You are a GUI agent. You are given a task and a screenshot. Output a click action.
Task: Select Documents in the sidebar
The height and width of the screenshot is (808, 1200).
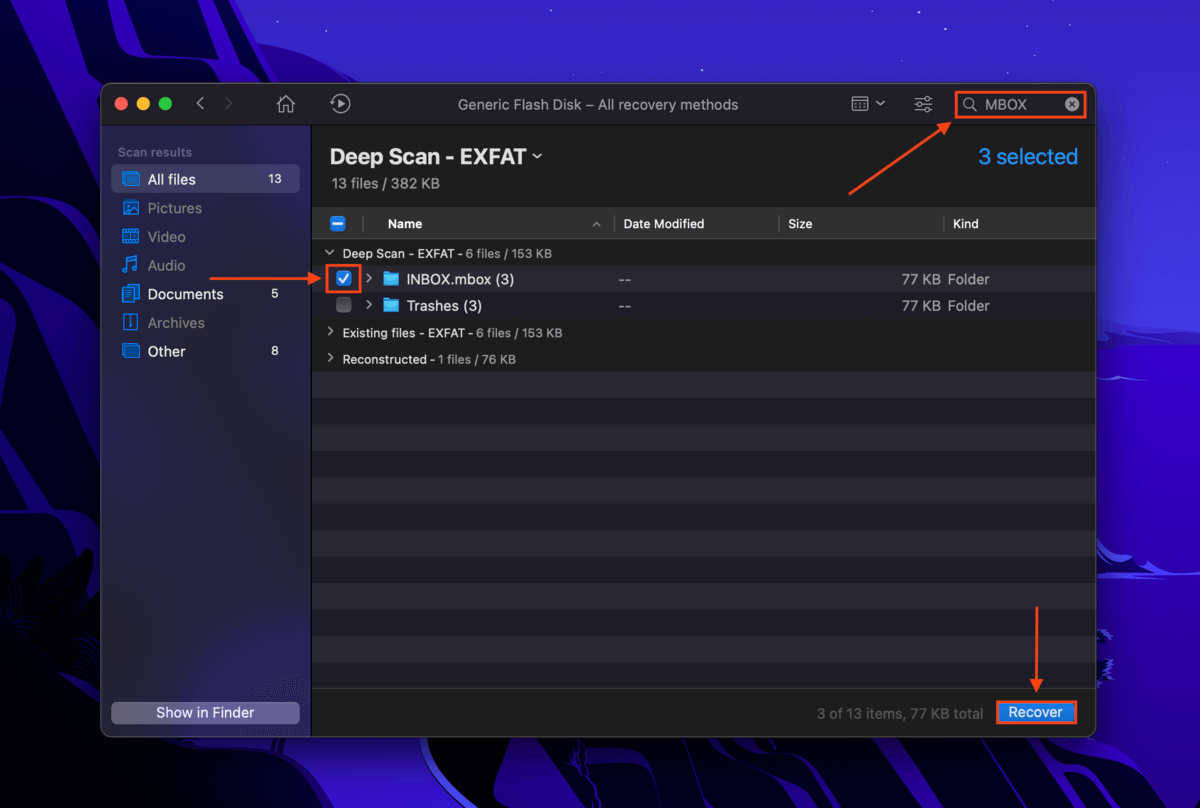tap(185, 294)
